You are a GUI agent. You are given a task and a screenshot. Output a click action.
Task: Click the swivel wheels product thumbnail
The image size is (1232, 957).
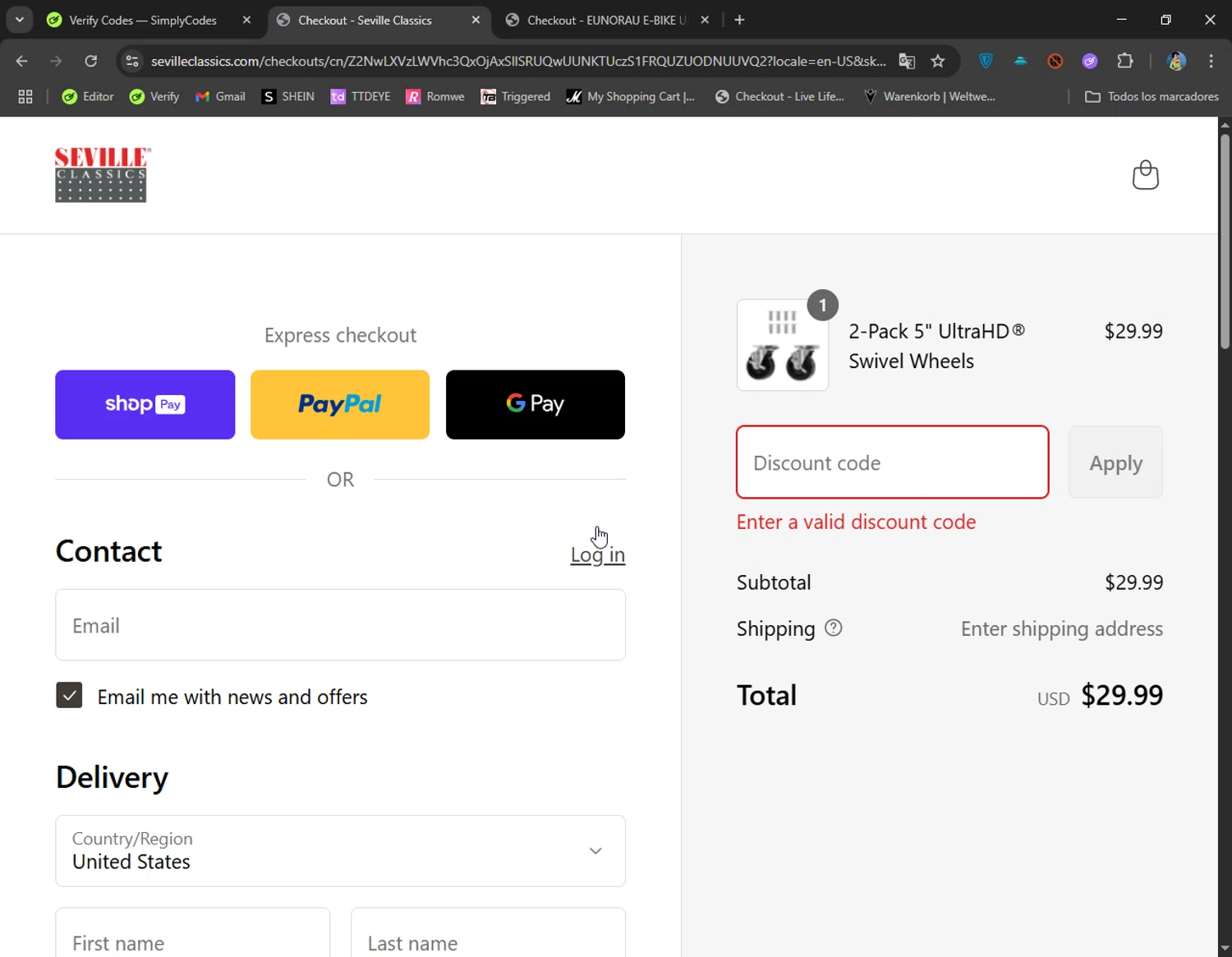click(783, 345)
